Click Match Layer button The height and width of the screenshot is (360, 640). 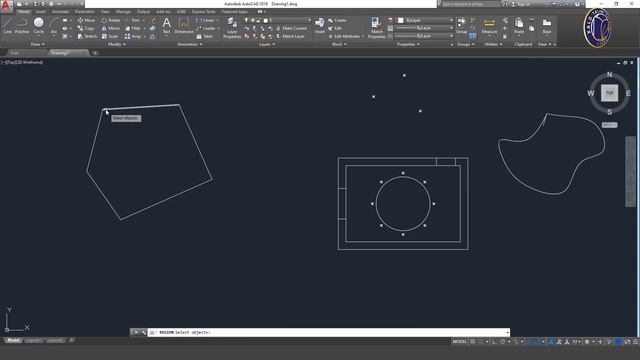[x=290, y=36]
